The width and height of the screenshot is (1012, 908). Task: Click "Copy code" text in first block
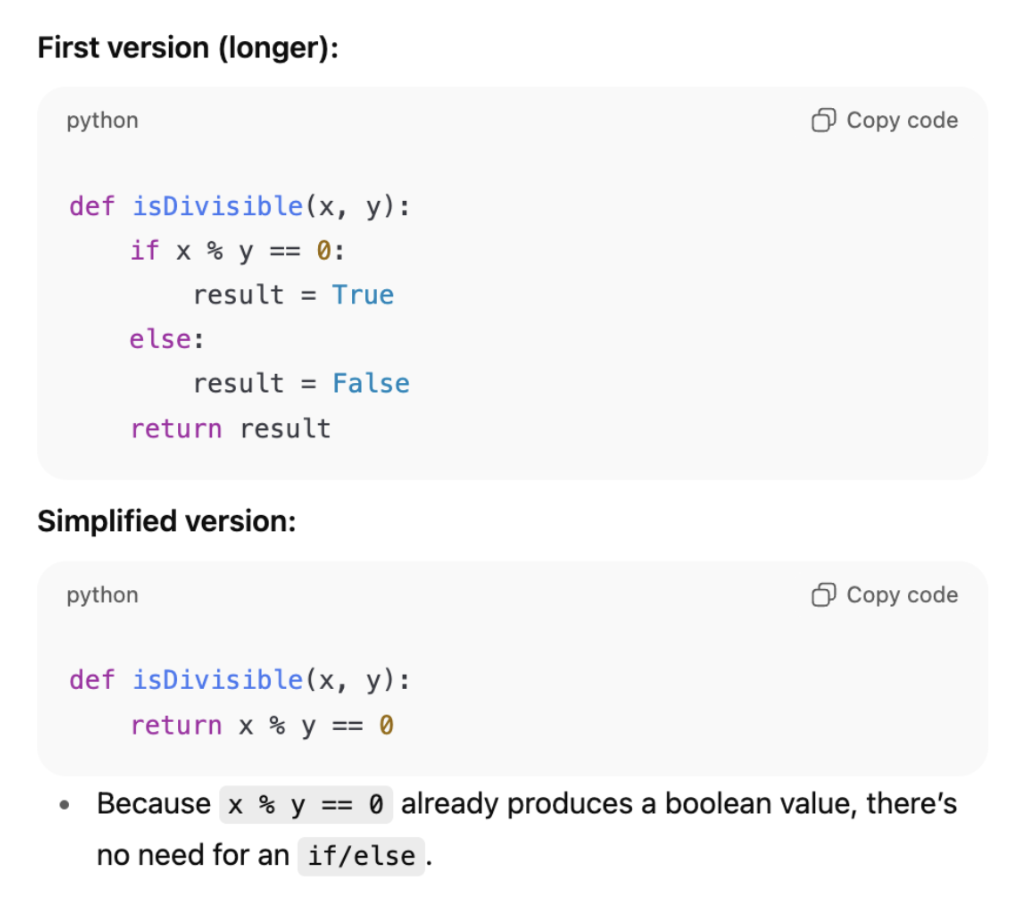(x=902, y=121)
